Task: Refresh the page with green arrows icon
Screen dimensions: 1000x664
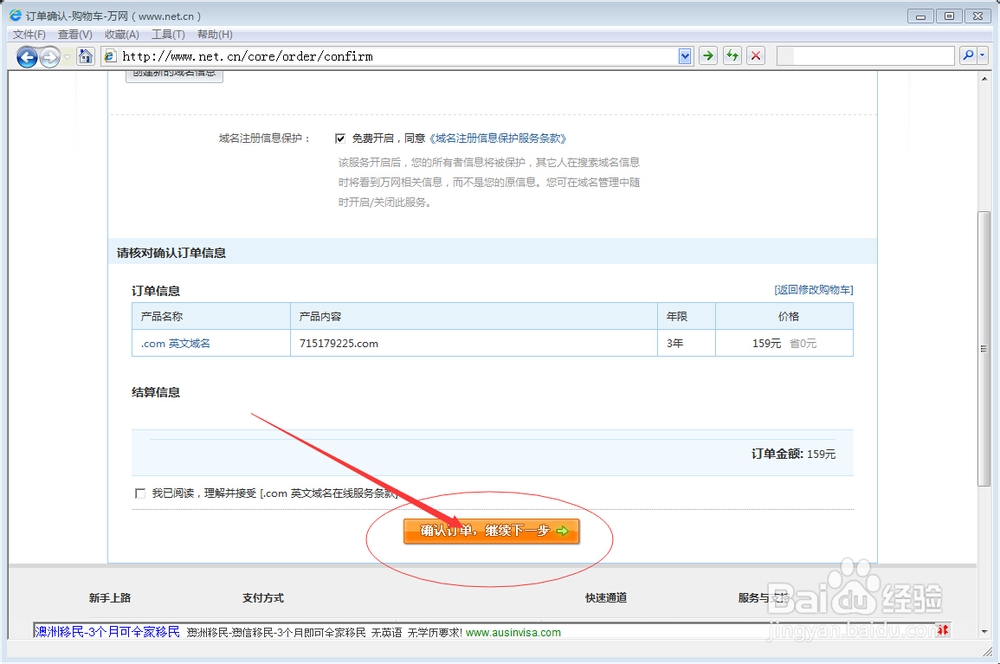Action: [732, 56]
